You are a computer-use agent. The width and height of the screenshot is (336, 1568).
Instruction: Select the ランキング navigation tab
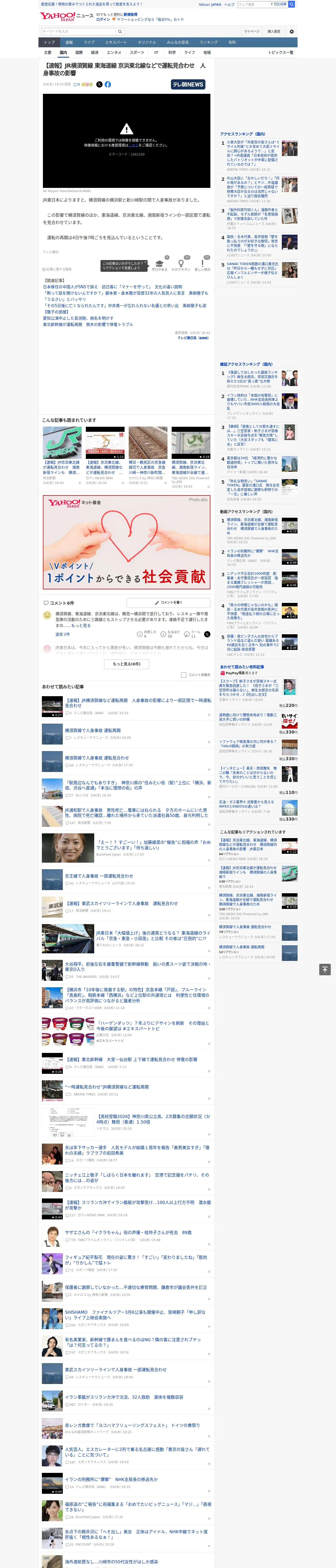pos(209,43)
